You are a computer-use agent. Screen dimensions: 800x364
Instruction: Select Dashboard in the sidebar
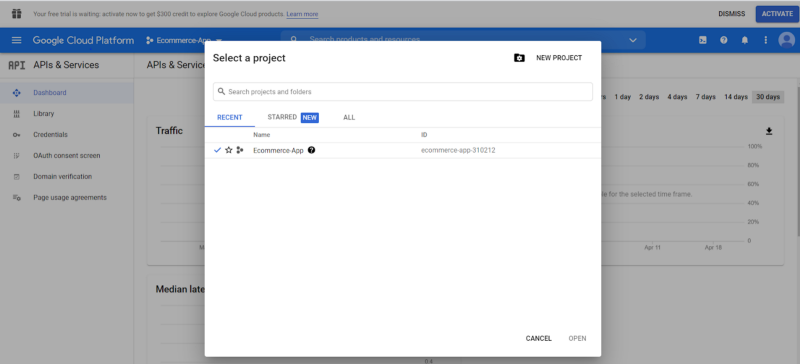[x=67, y=93]
